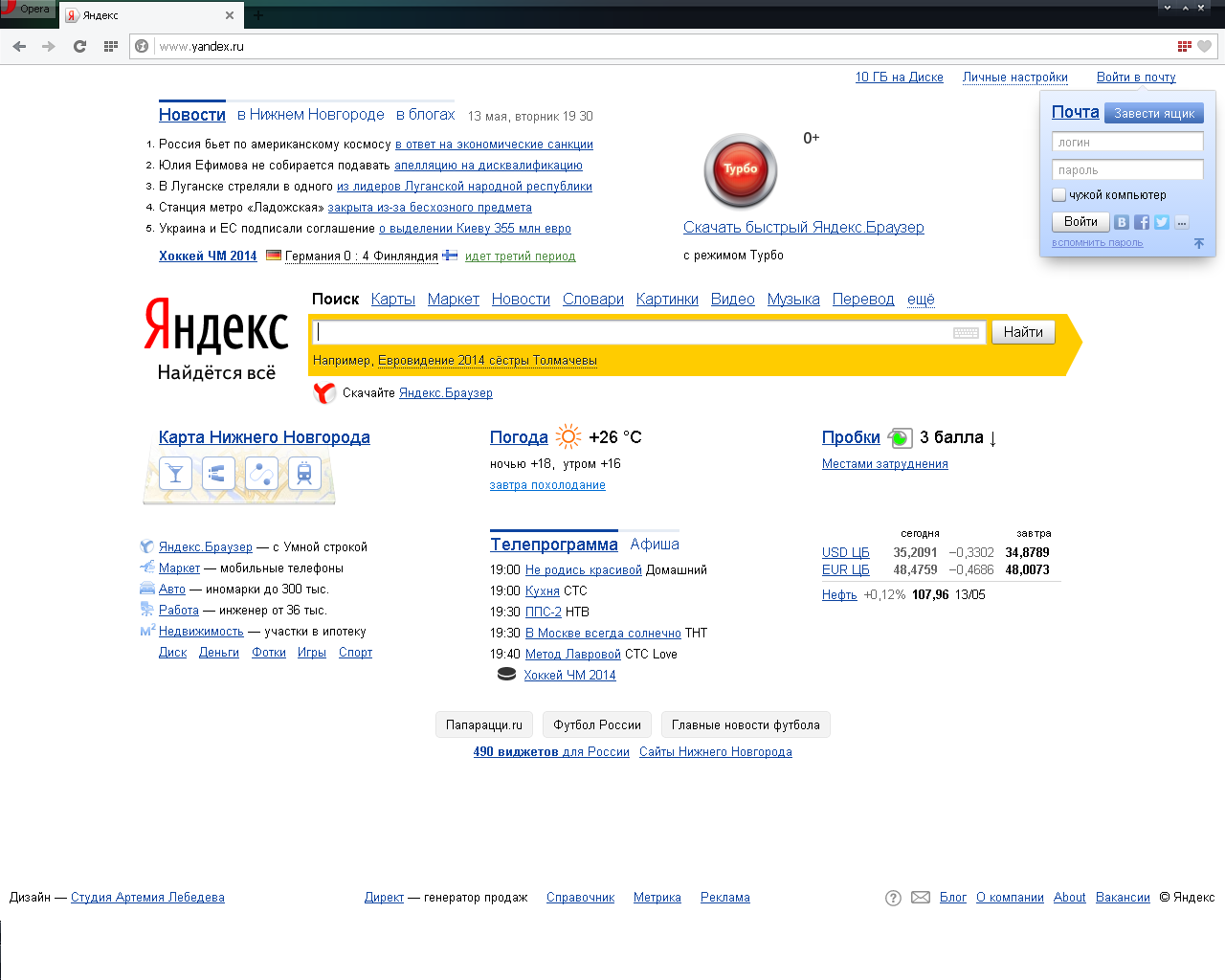Click the hockey puck icon in TV listing
1225x980 pixels.
tap(507, 674)
